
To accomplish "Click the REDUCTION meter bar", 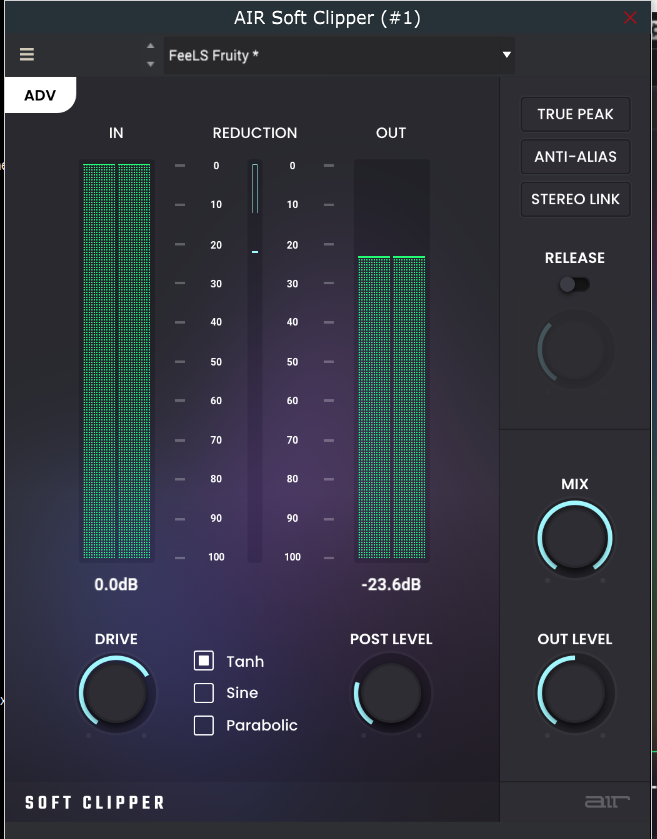I will tap(255, 361).
